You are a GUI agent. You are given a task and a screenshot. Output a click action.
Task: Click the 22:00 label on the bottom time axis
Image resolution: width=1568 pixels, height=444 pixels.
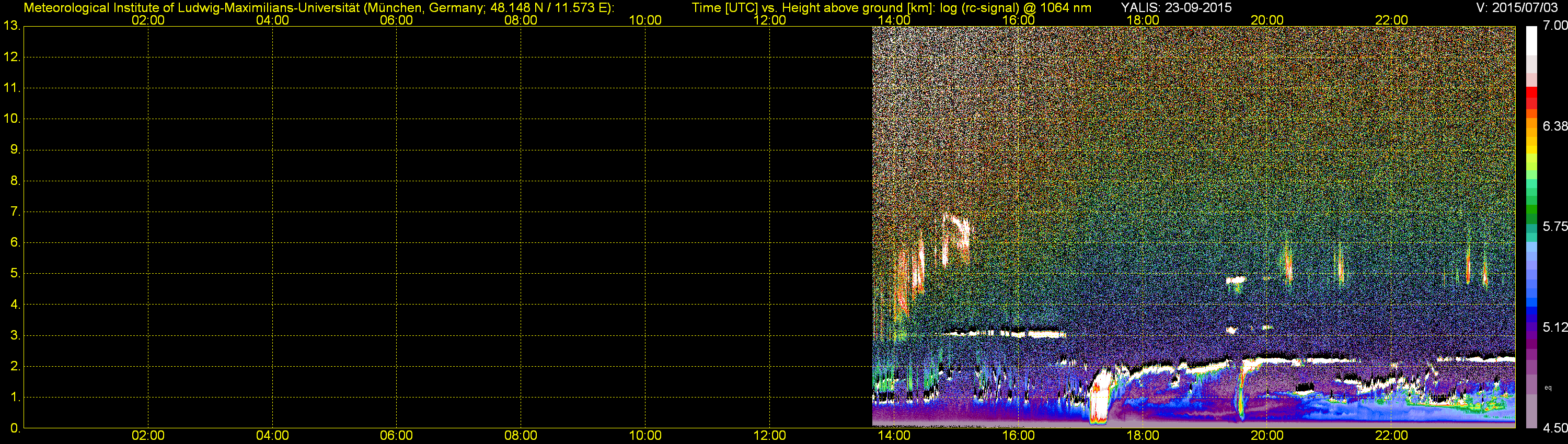coord(1391,436)
